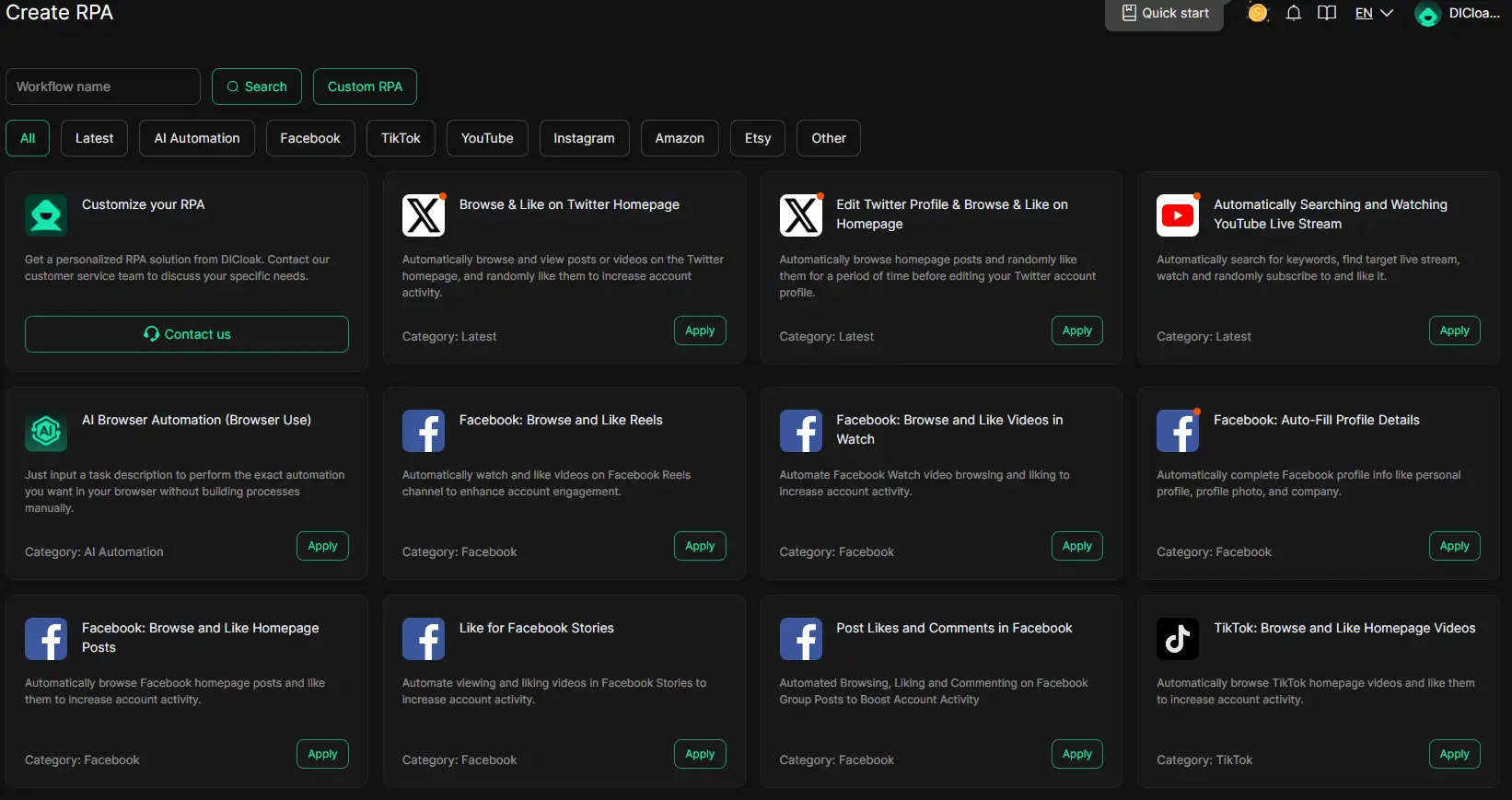1512x800 pixels.
Task: Click the Facebook icon for Auto-Fill Profile Details
Action: (1178, 431)
